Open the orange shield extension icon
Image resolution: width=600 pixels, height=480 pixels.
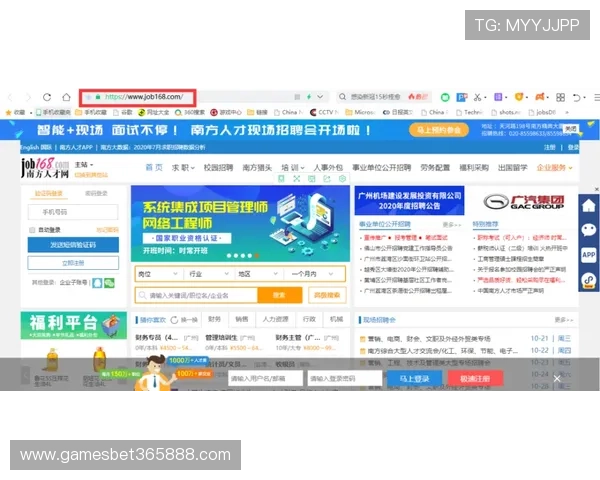pyautogui.click(x=518, y=97)
